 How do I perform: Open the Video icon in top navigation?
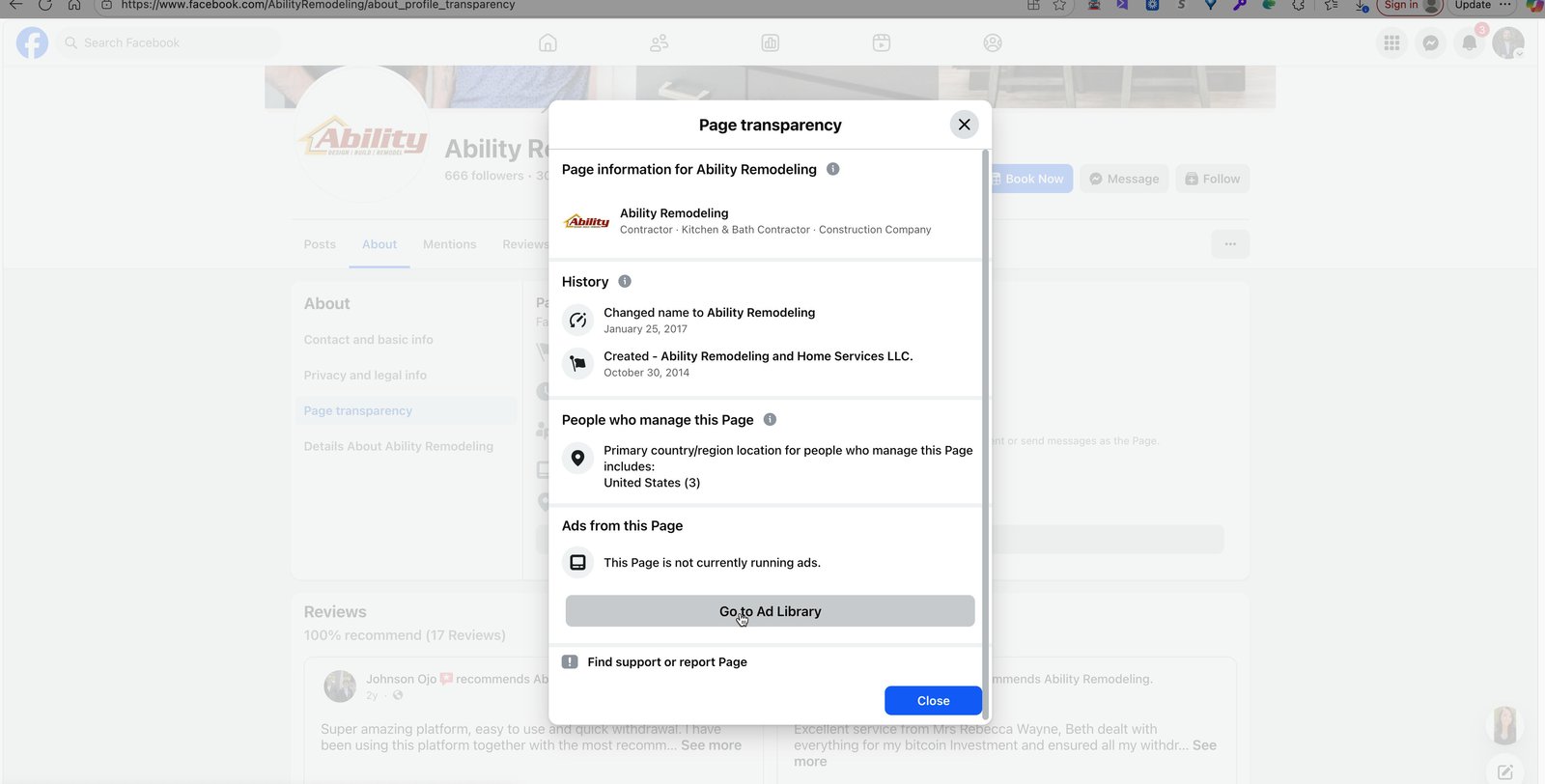[x=882, y=42]
